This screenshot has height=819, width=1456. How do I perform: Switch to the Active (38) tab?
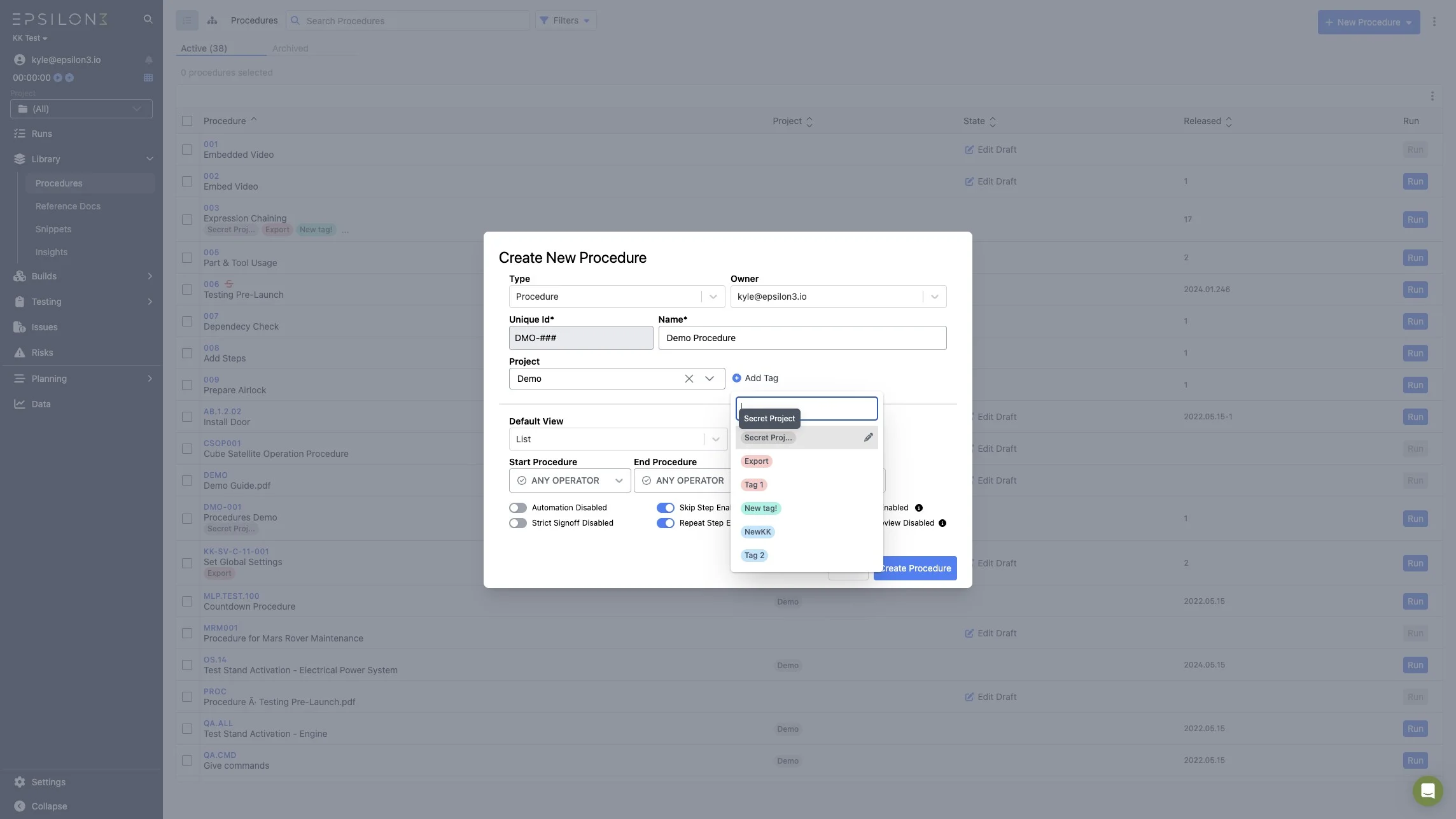[204, 48]
